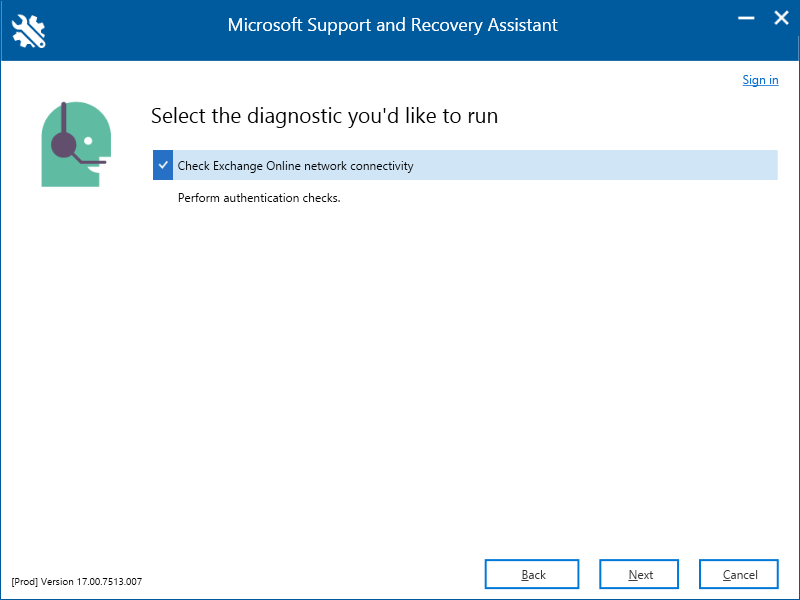The image size is (800, 600).
Task: Minimize the Support and Recovery Assistant window
Action: pyautogui.click(x=746, y=18)
